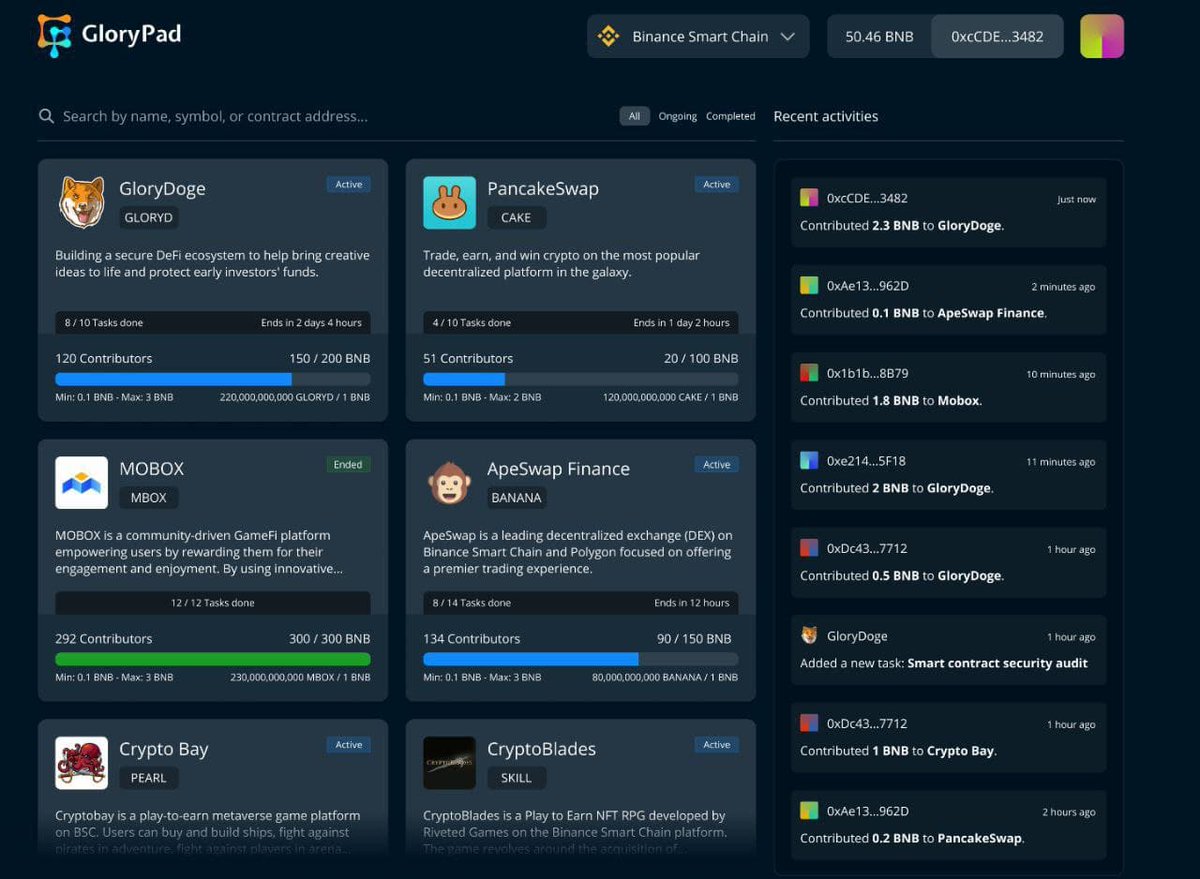
Task: Click MOBOX '12 / 12 Tasks done' bar
Action: (x=213, y=603)
